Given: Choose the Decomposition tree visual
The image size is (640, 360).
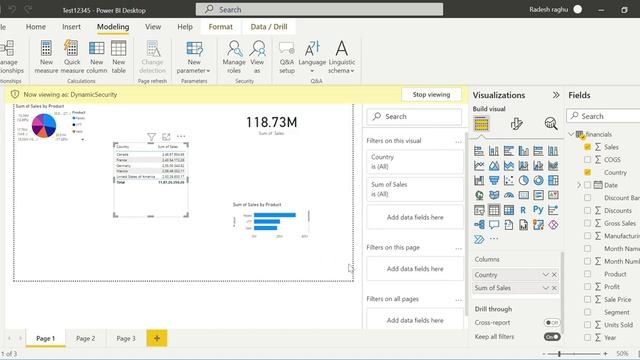Looking at the screenshot, I should 479,224.
